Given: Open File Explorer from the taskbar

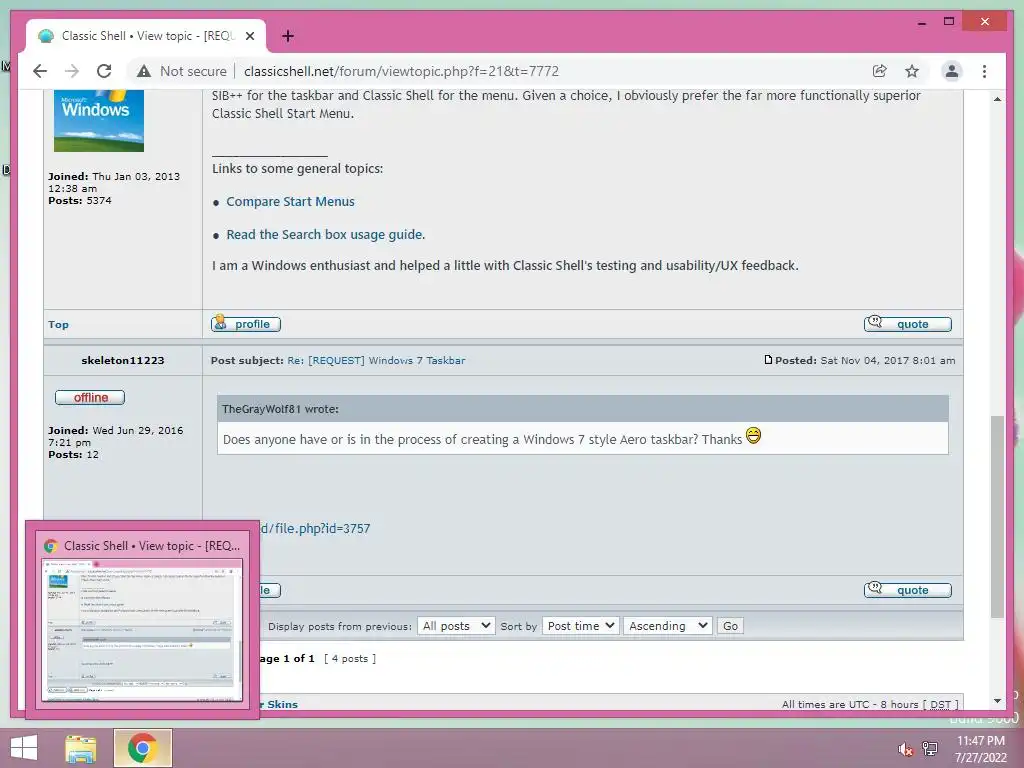Looking at the screenshot, I should (x=81, y=748).
